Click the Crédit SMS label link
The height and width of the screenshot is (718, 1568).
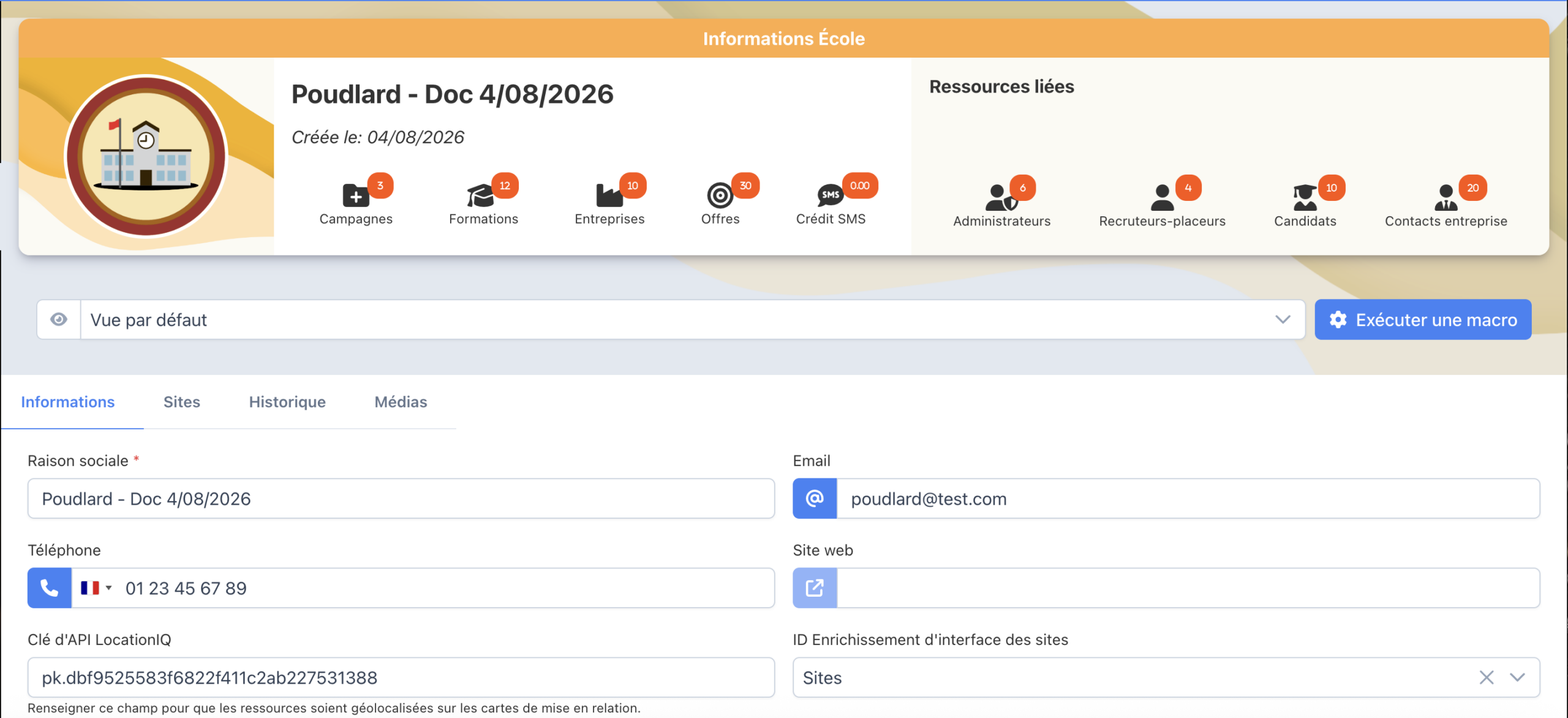(x=831, y=219)
